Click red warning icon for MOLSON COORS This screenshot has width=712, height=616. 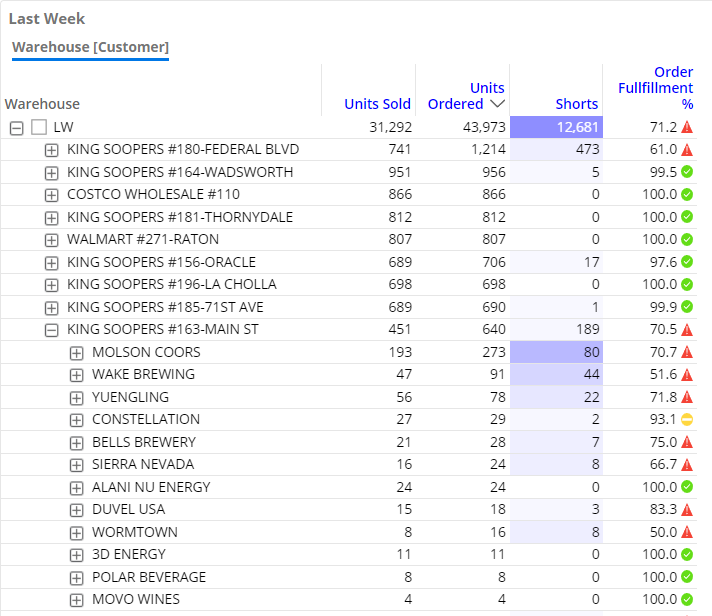pyautogui.click(x=687, y=352)
